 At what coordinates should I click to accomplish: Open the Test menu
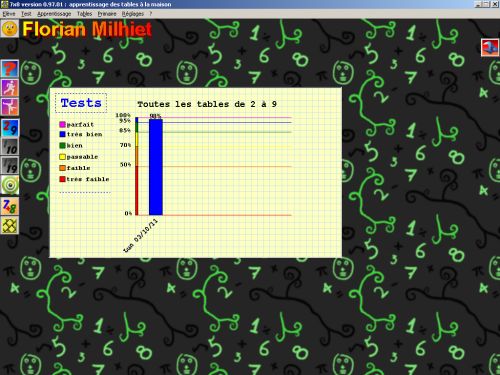(x=26, y=14)
